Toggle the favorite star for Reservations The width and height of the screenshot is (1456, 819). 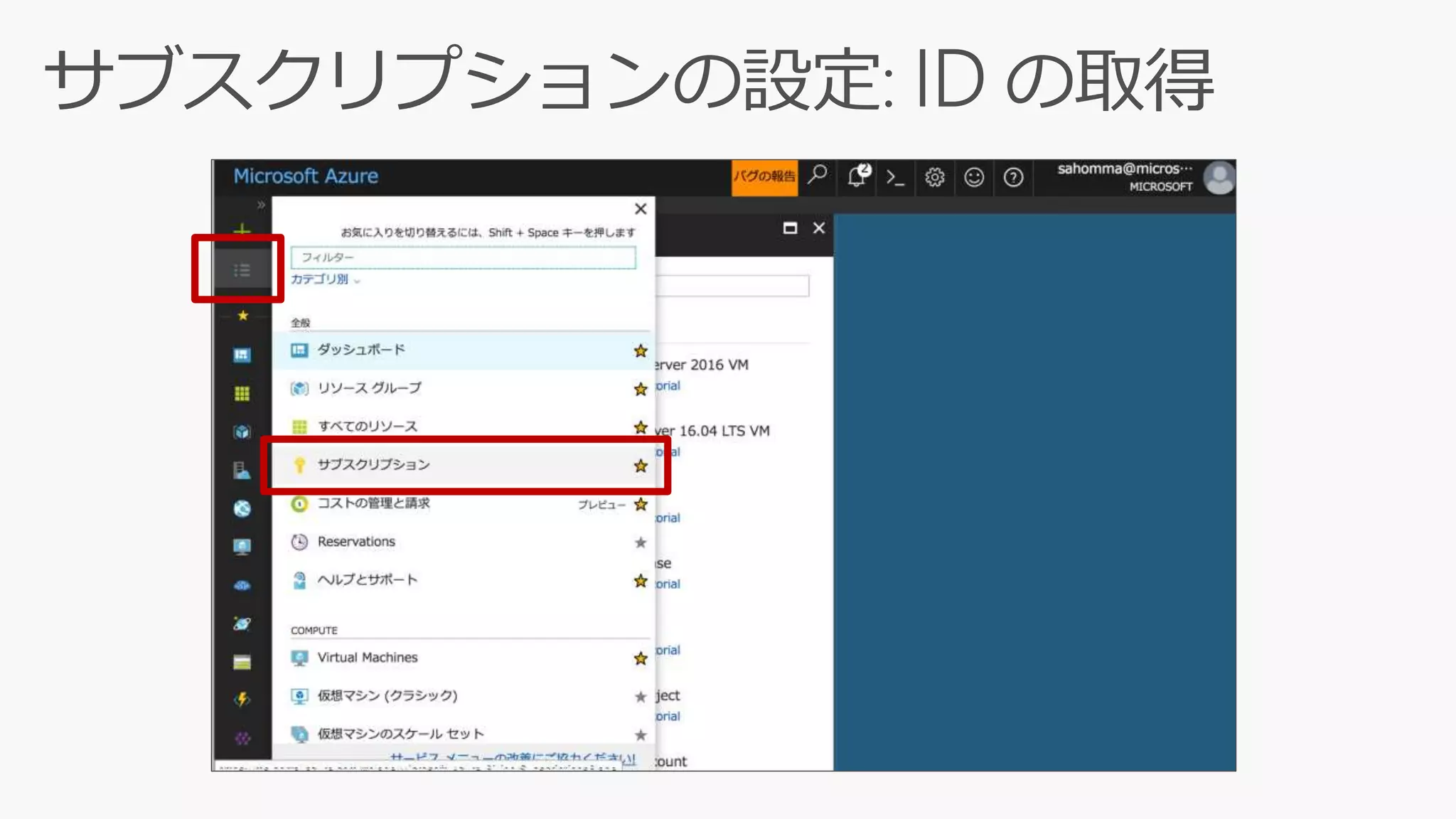coord(641,542)
